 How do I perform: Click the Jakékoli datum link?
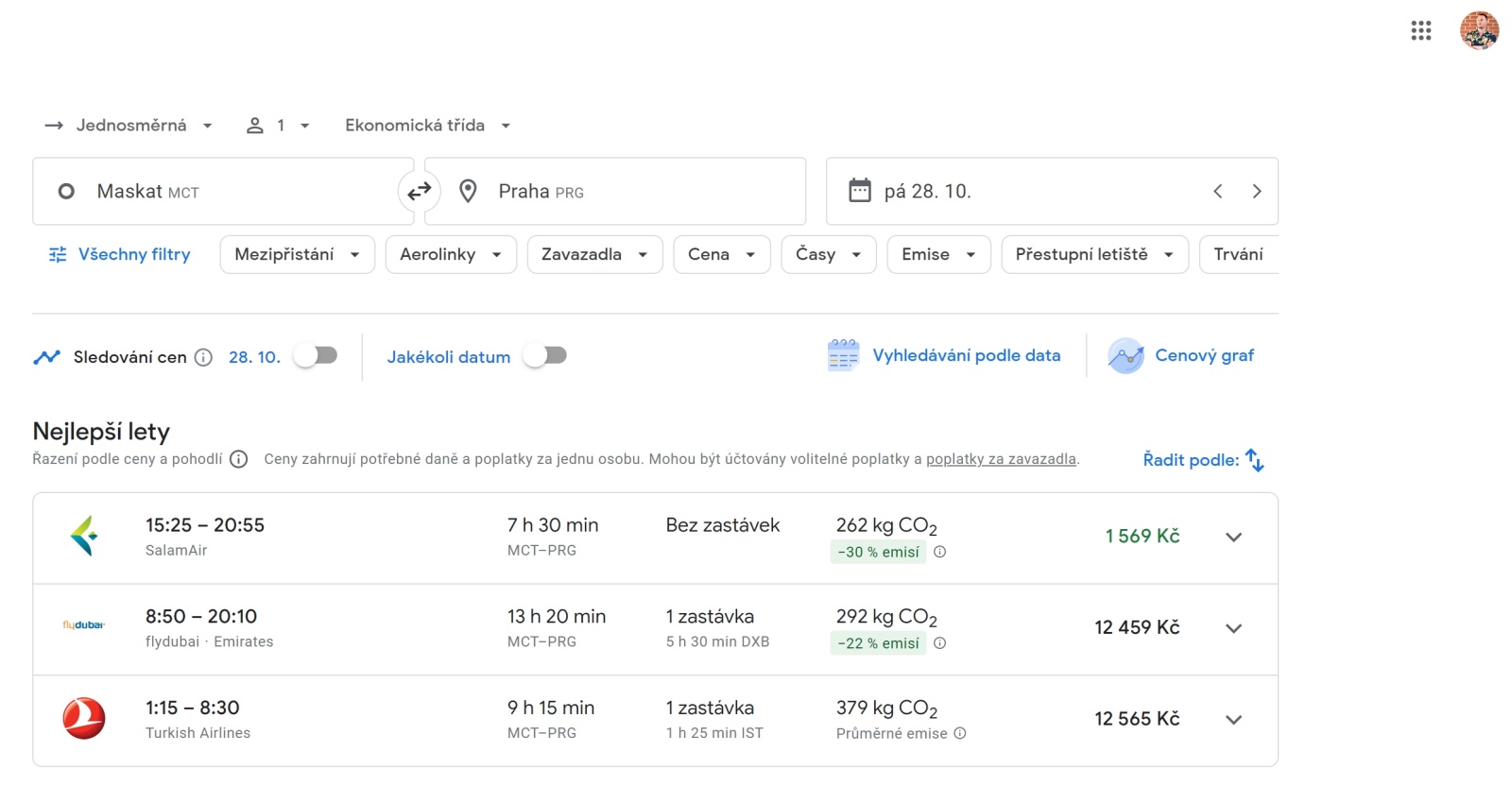pos(448,357)
